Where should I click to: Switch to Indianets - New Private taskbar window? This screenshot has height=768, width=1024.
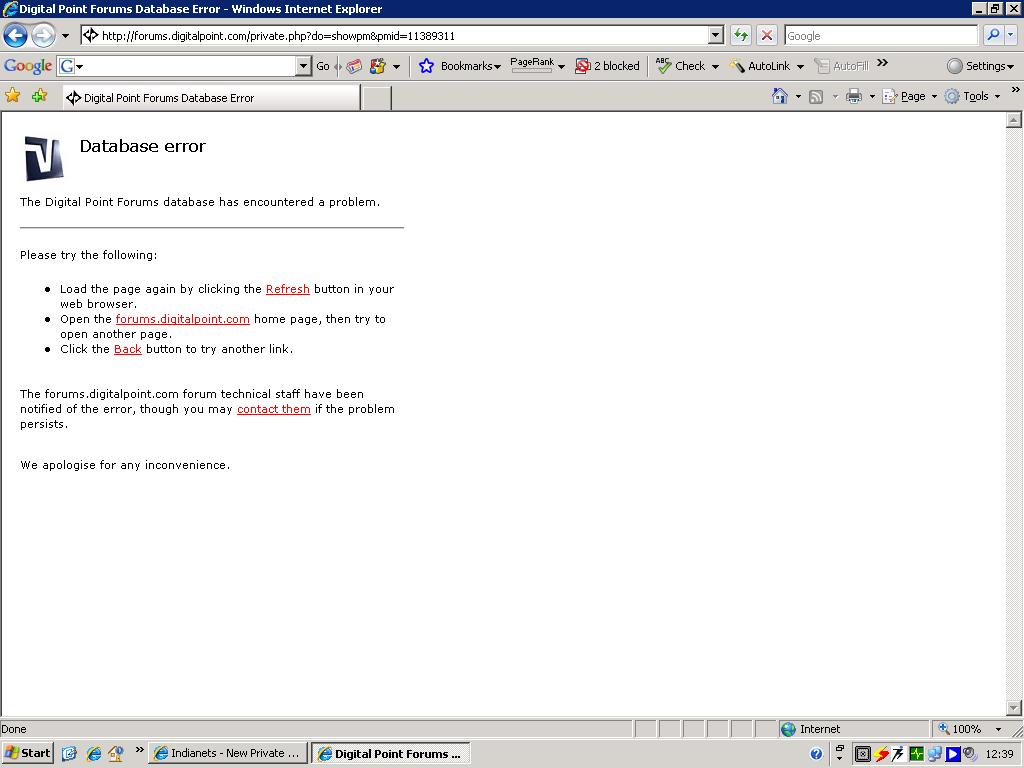coord(228,753)
